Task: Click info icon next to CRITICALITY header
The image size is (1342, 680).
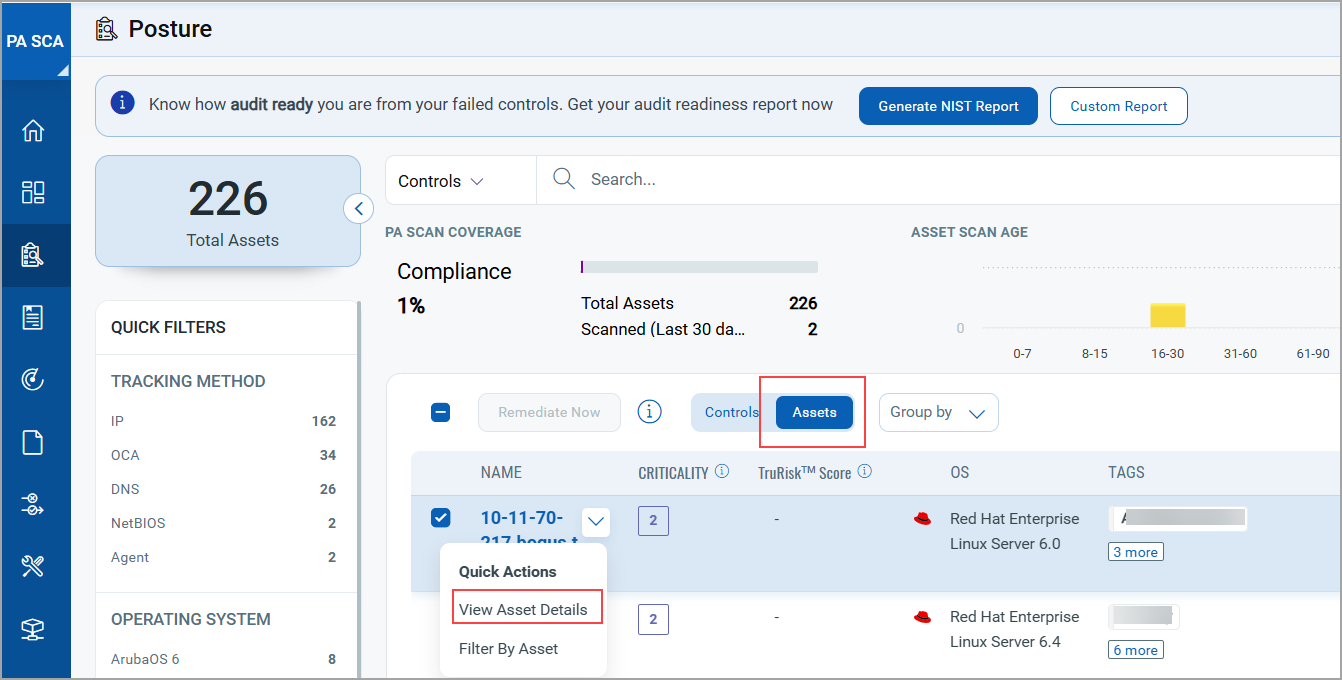Action: [722, 471]
